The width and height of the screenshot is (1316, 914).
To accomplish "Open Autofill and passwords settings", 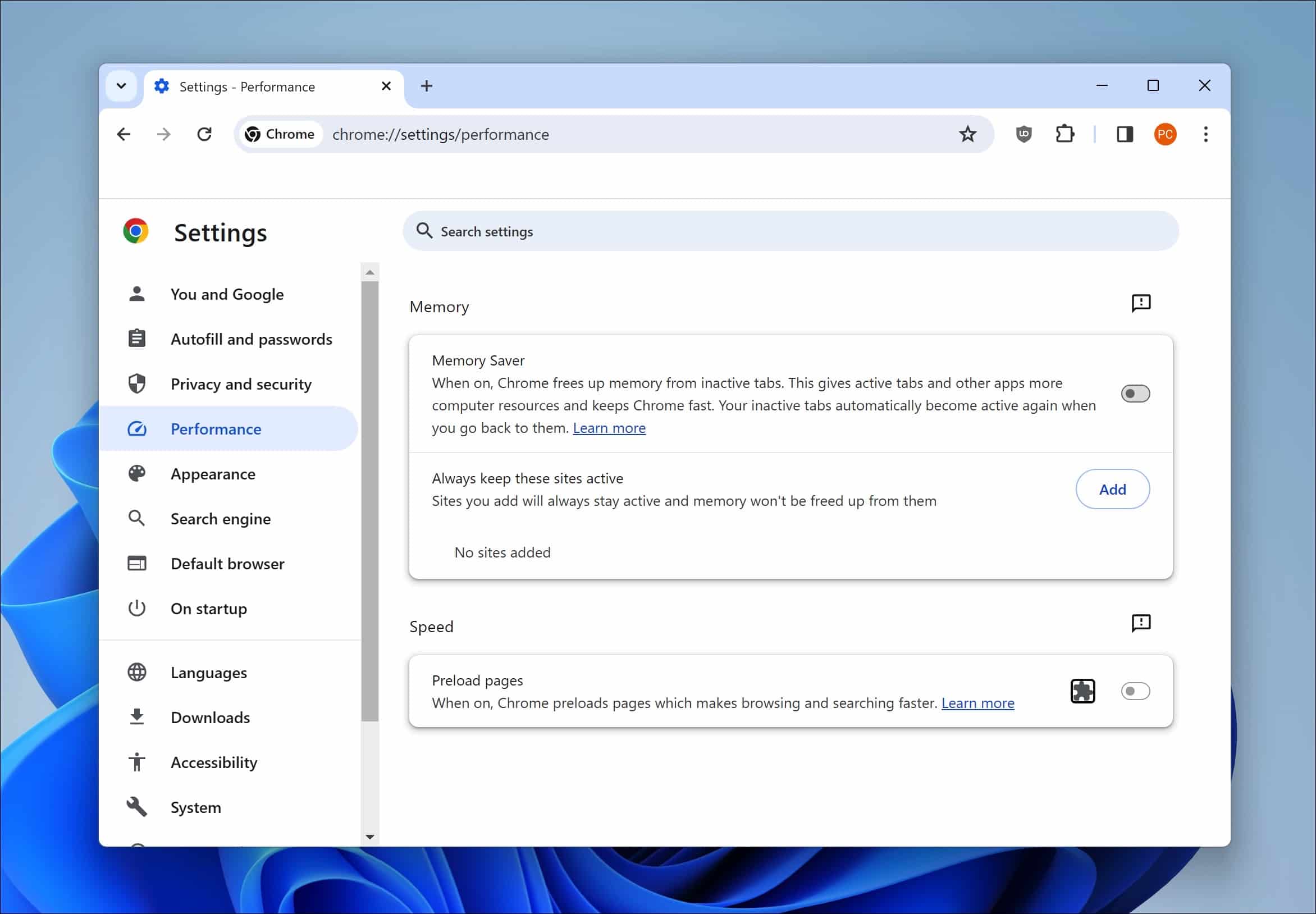I will point(229,339).
